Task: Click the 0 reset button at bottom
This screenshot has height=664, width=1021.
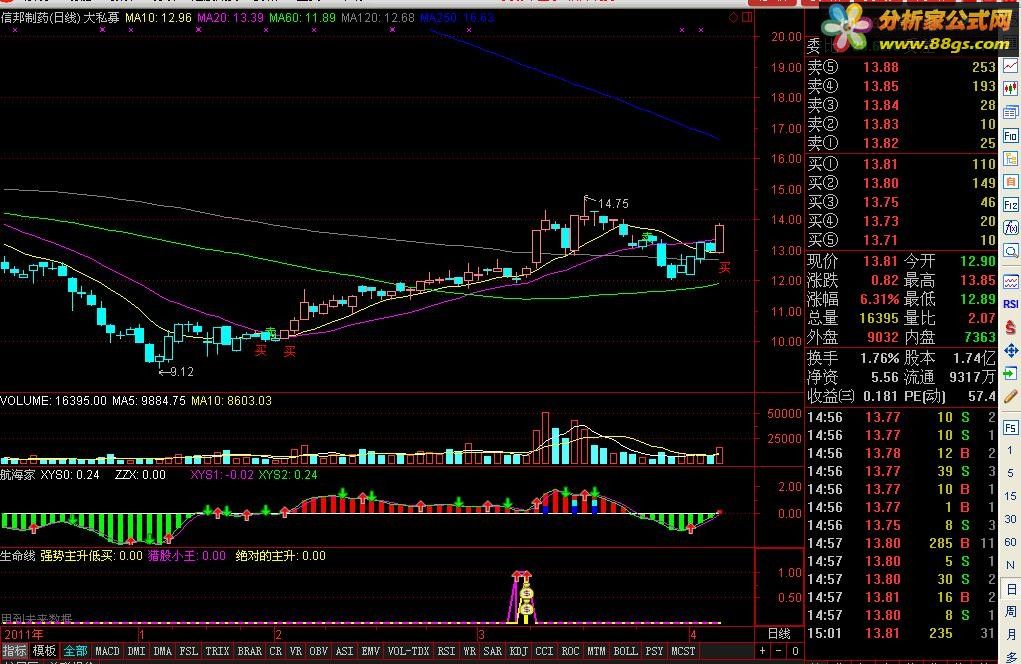Action: 795,650
